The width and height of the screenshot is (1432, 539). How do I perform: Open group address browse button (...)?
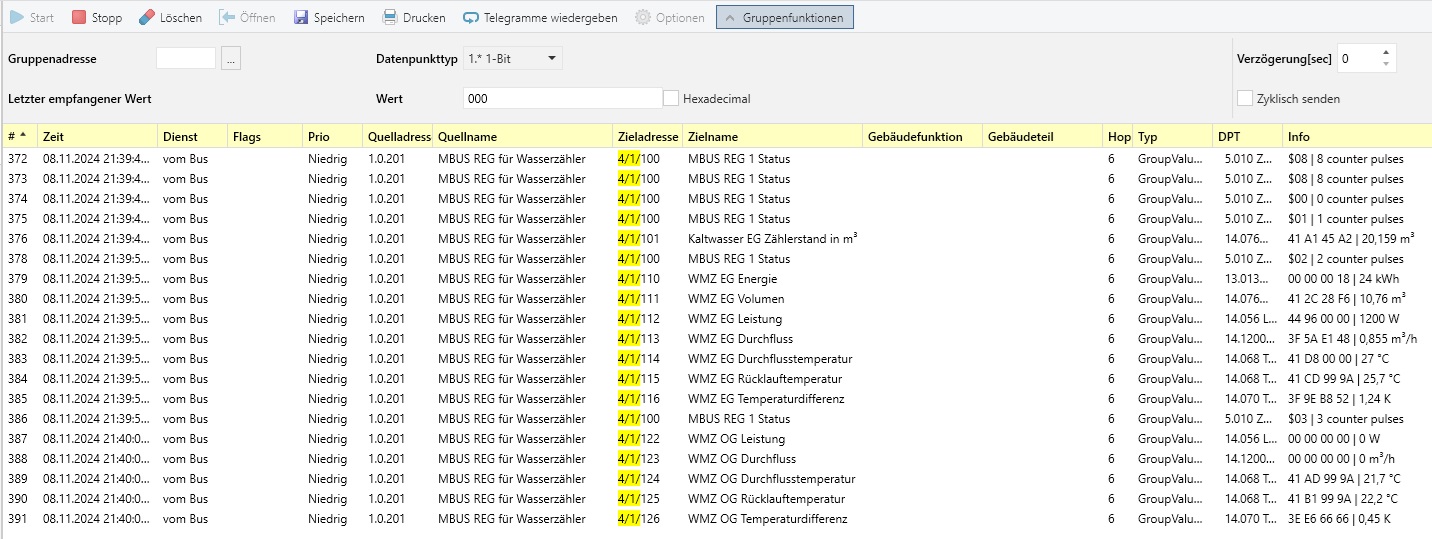click(231, 59)
